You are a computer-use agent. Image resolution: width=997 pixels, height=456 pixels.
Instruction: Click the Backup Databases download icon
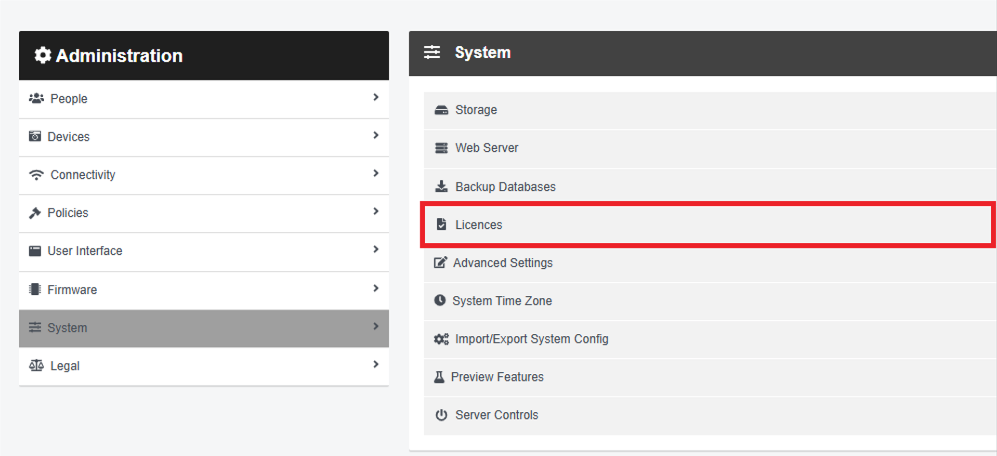441,186
